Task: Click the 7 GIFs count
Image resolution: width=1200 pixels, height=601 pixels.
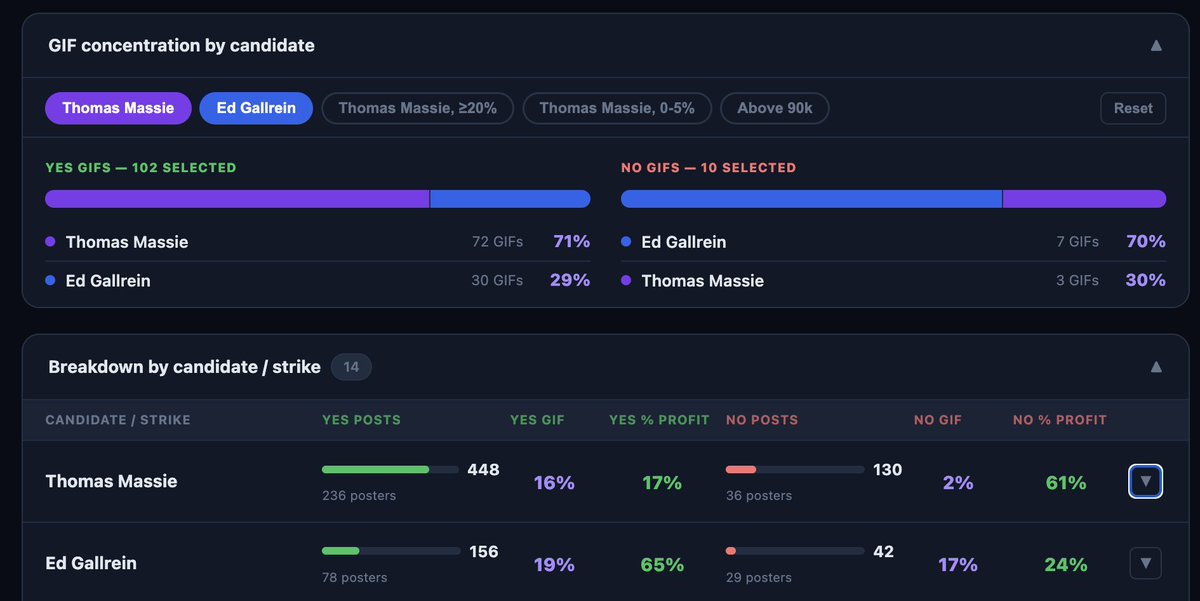Action: coord(1078,242)
